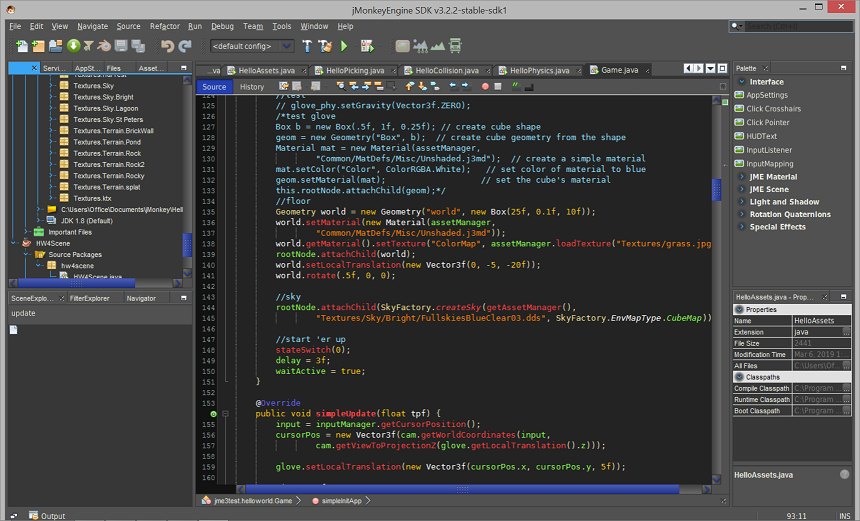The width and height of the screenshot is (860, 521).
Task: Select AppSettings in the palette
Action: click(x=766, y=95)
